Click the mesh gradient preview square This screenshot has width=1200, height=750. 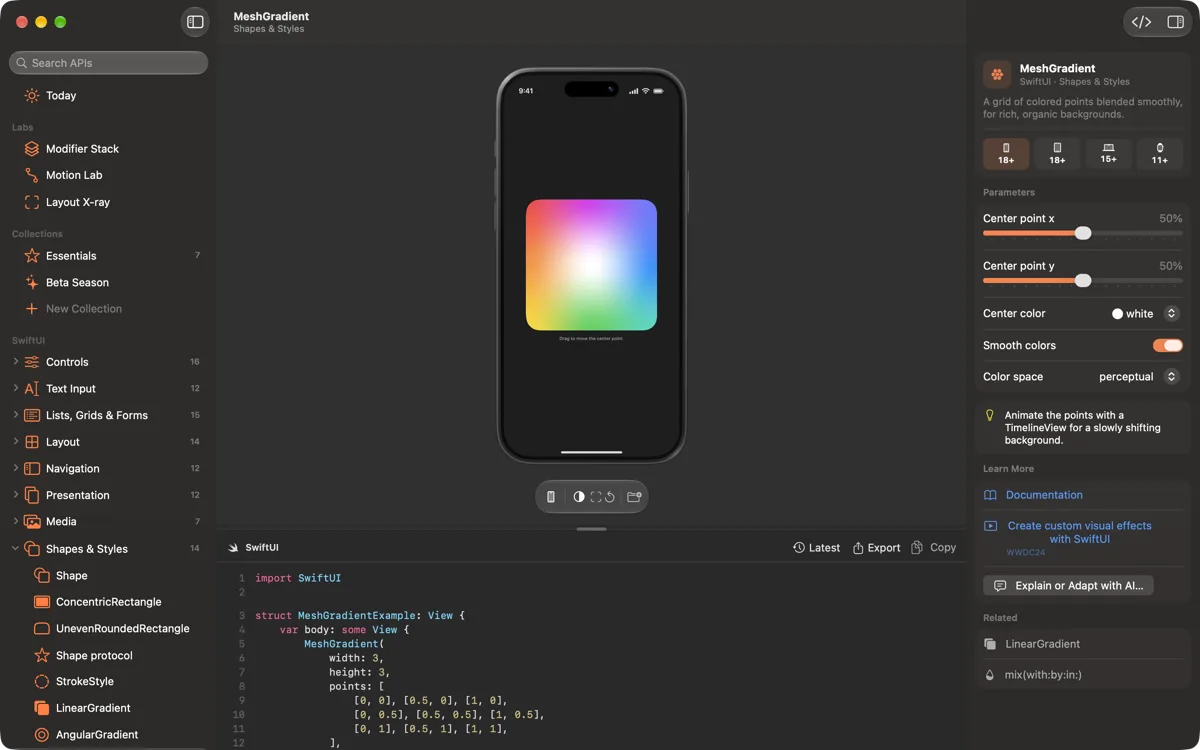(x=591, y=265)
